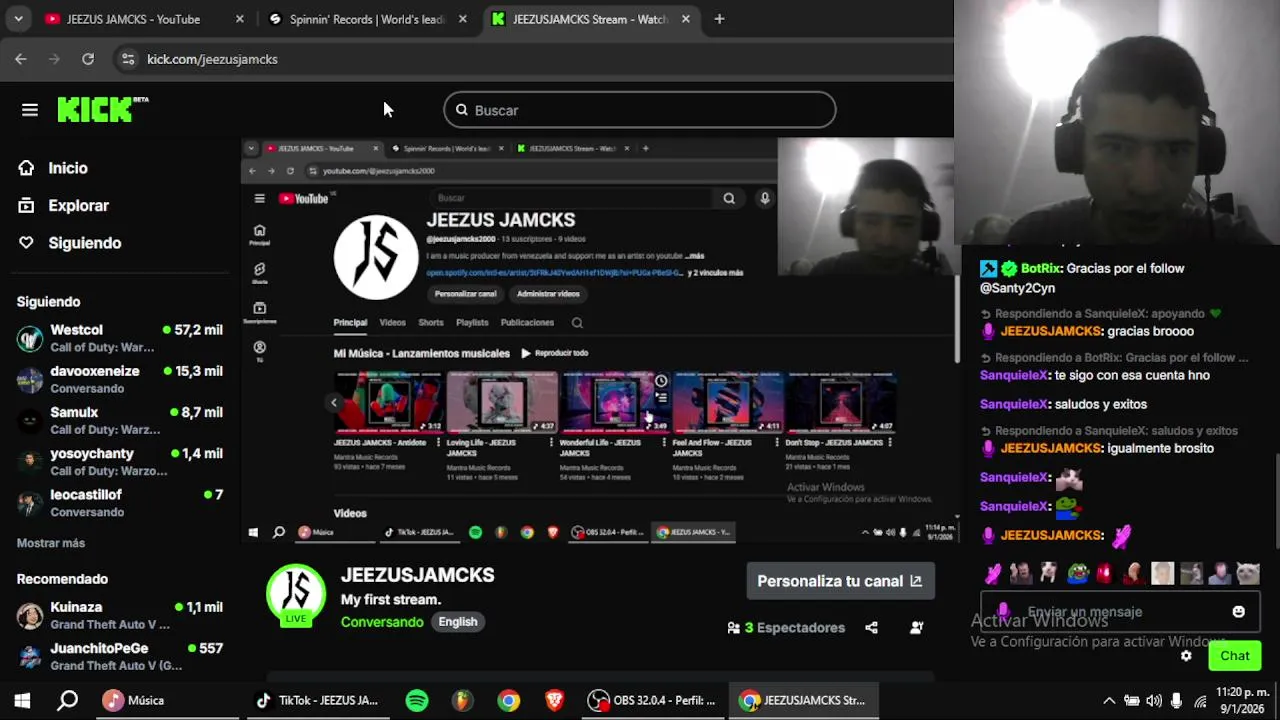Click the Chat send button
Screen dimensions: 1280x720
pyautogui.click(x=1235, y=656)
